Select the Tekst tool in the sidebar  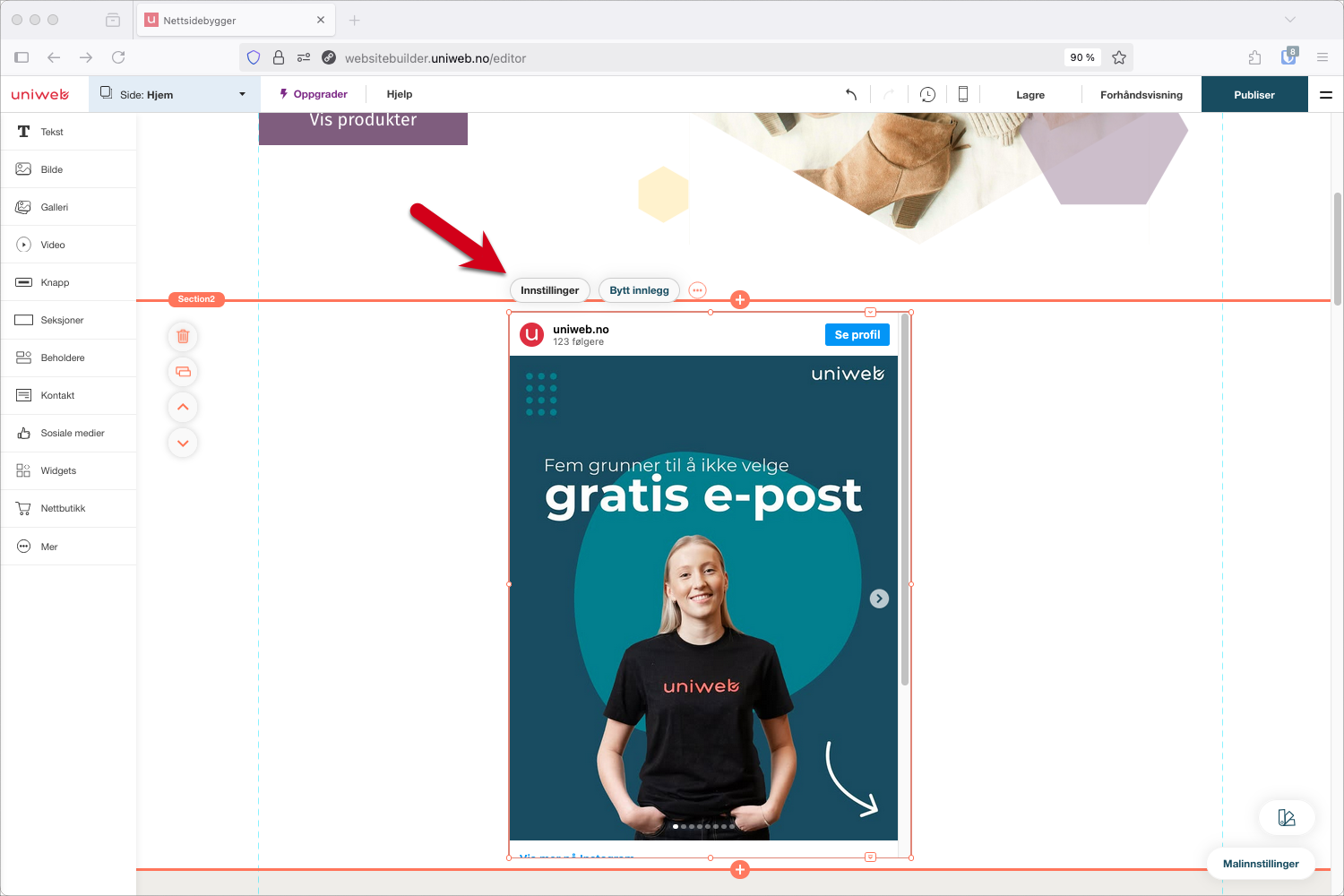coord(68,132)
